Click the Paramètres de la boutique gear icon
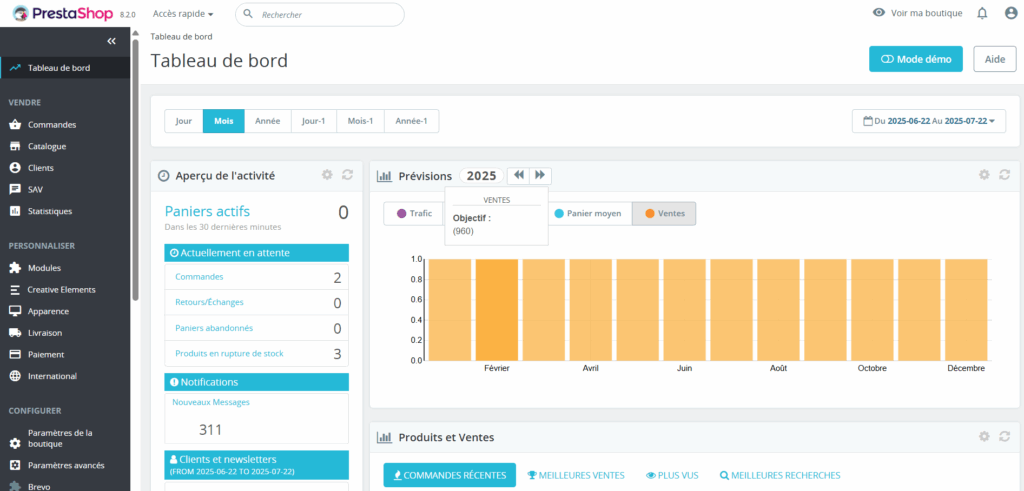The width and height of the screenshot is (1024, 491). tap(15, 444)
